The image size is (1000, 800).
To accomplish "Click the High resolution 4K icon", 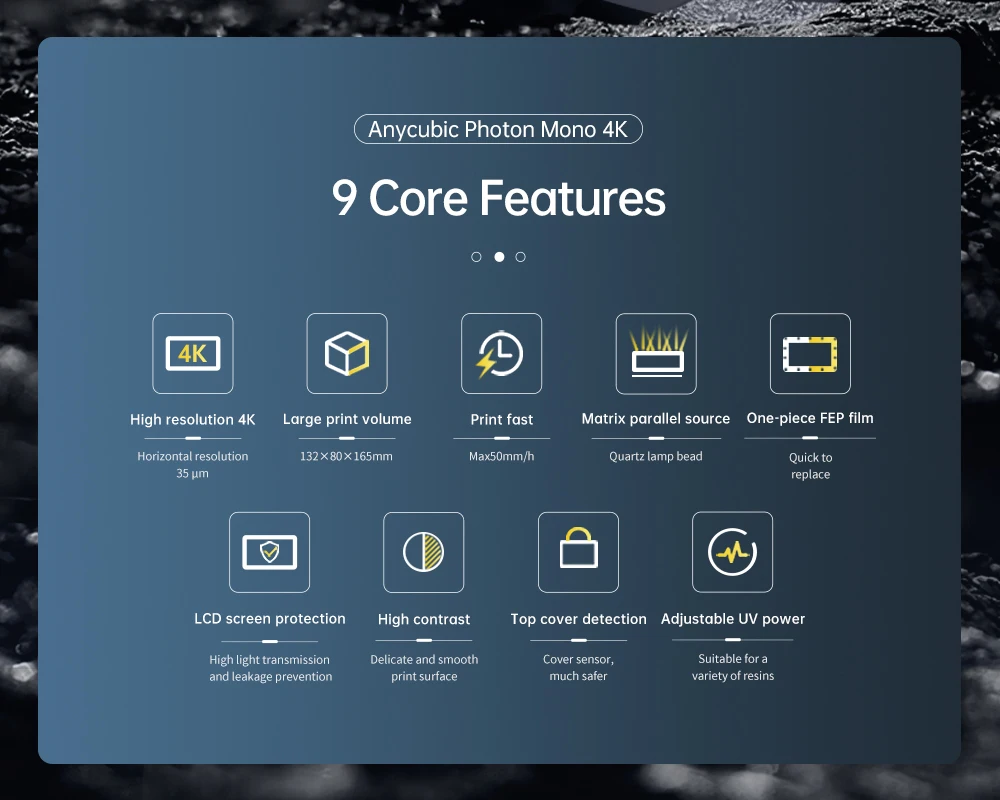I will click(193, 353).
